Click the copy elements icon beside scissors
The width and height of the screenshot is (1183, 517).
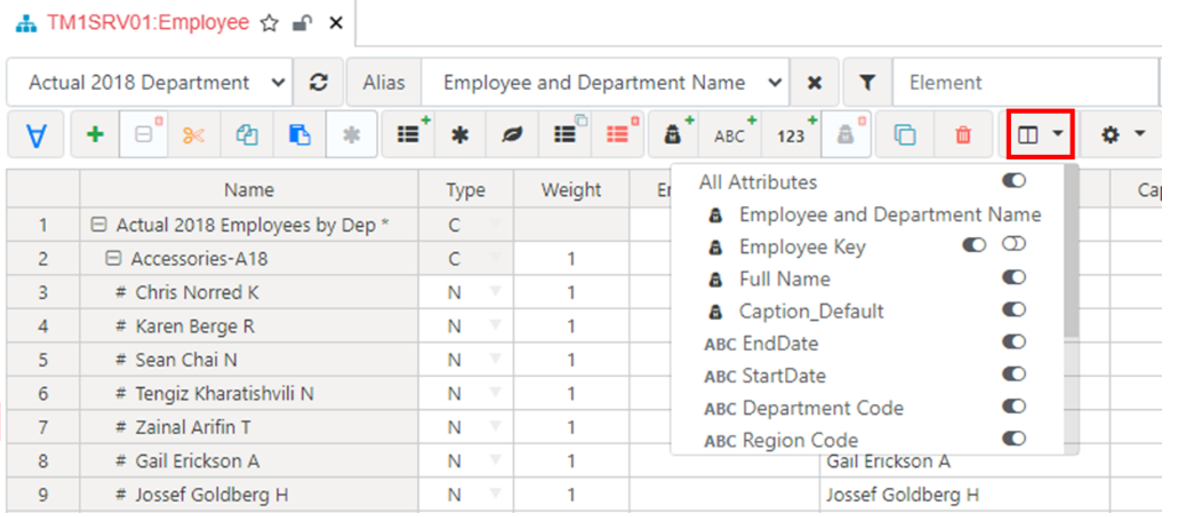pyautogui.click(x=247, y=135)
